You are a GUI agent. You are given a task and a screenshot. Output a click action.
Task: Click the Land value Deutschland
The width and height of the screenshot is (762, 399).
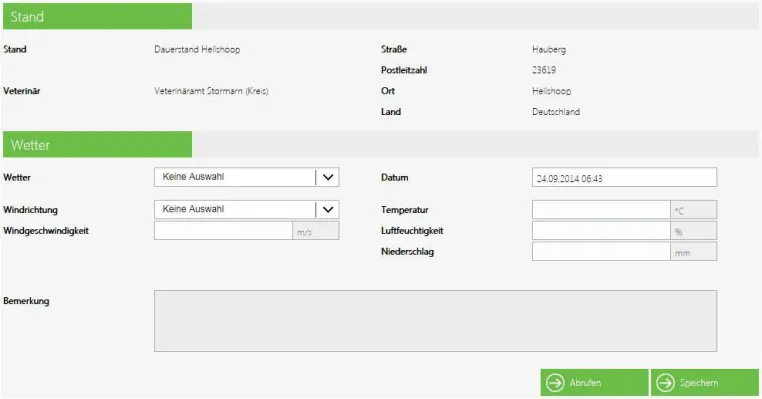(x=555, y=112)
